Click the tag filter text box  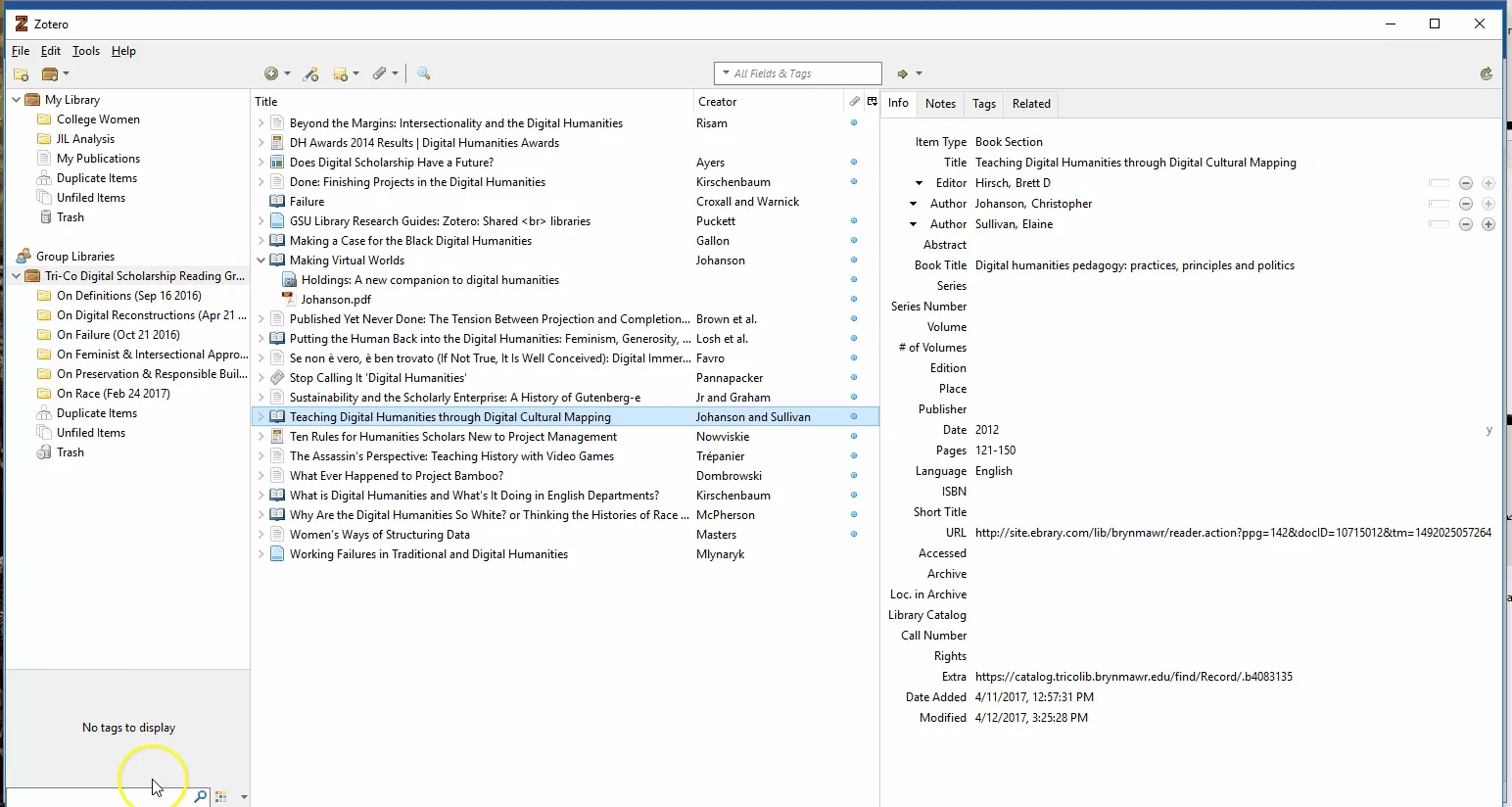(100, 796)
